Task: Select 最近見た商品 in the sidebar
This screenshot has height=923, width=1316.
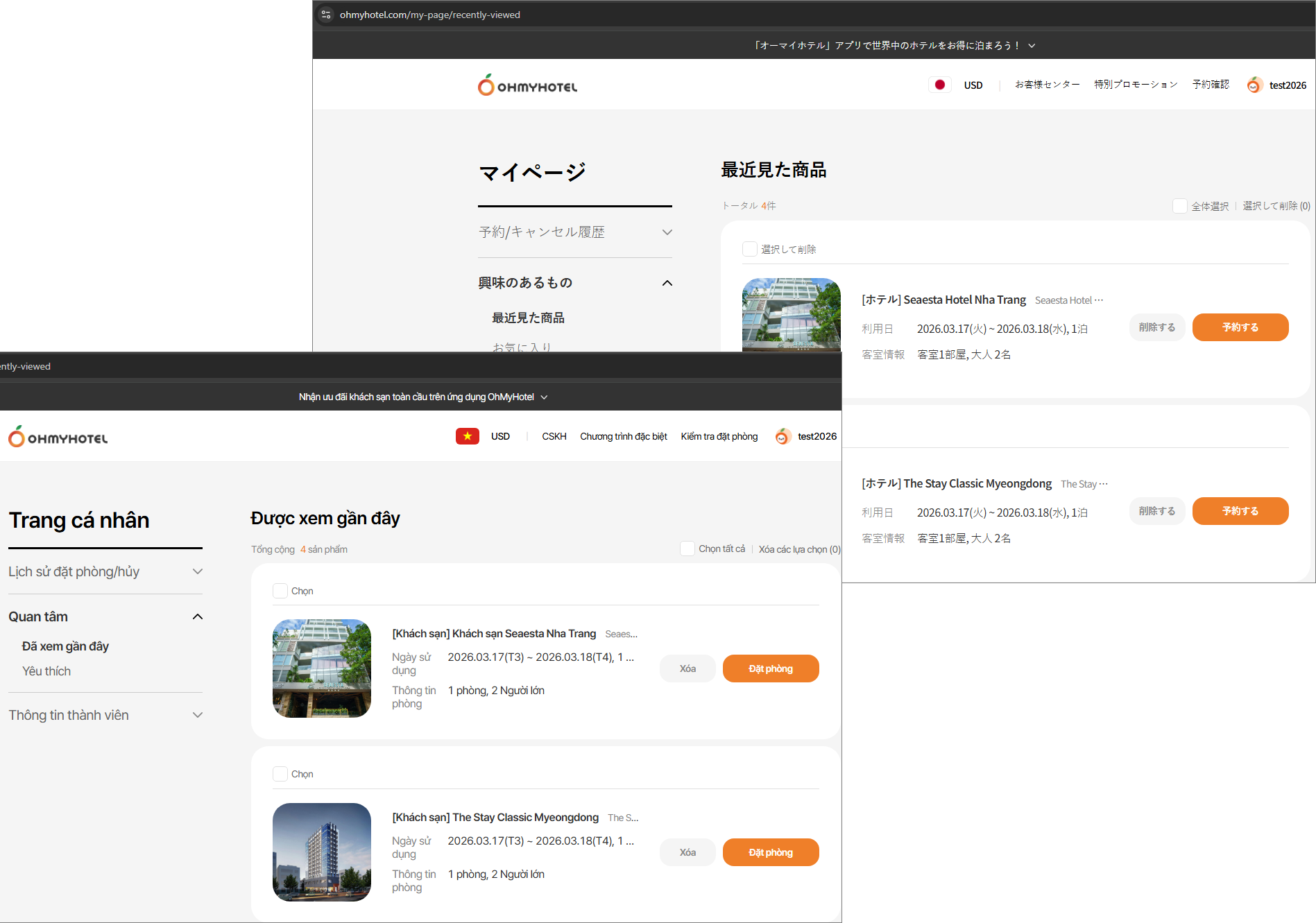Action: point(528,318)
